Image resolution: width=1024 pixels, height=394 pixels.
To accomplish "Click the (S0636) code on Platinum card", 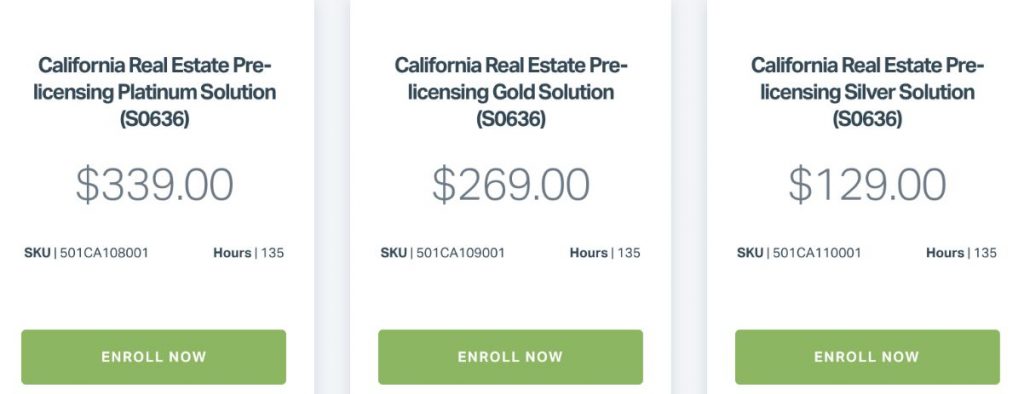I will 154,120.
